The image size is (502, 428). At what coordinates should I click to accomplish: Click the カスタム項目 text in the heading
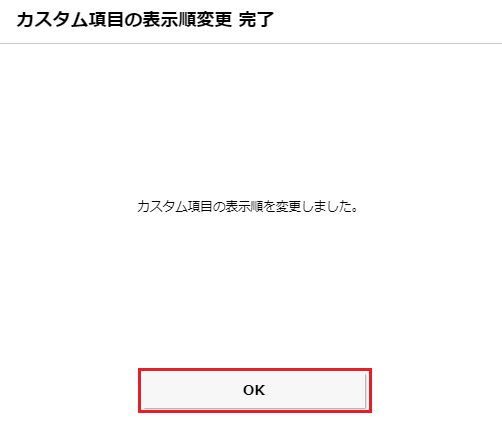click(70, 20)
